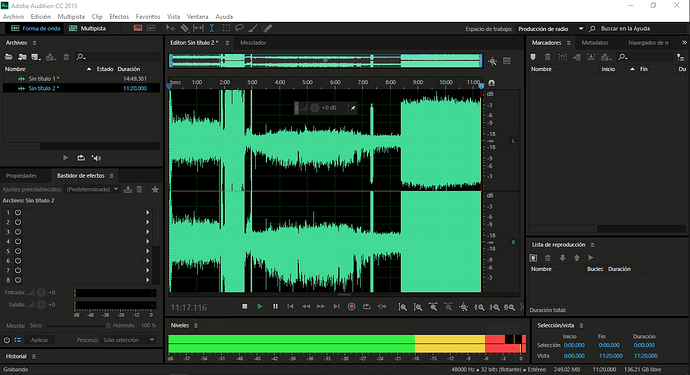
Task: Open the Favoritos menu
Action: point(148,16)
